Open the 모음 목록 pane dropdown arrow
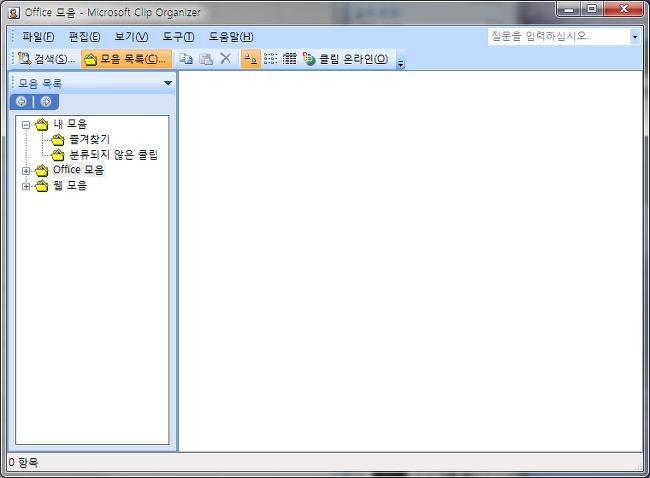 click(168, 83)
